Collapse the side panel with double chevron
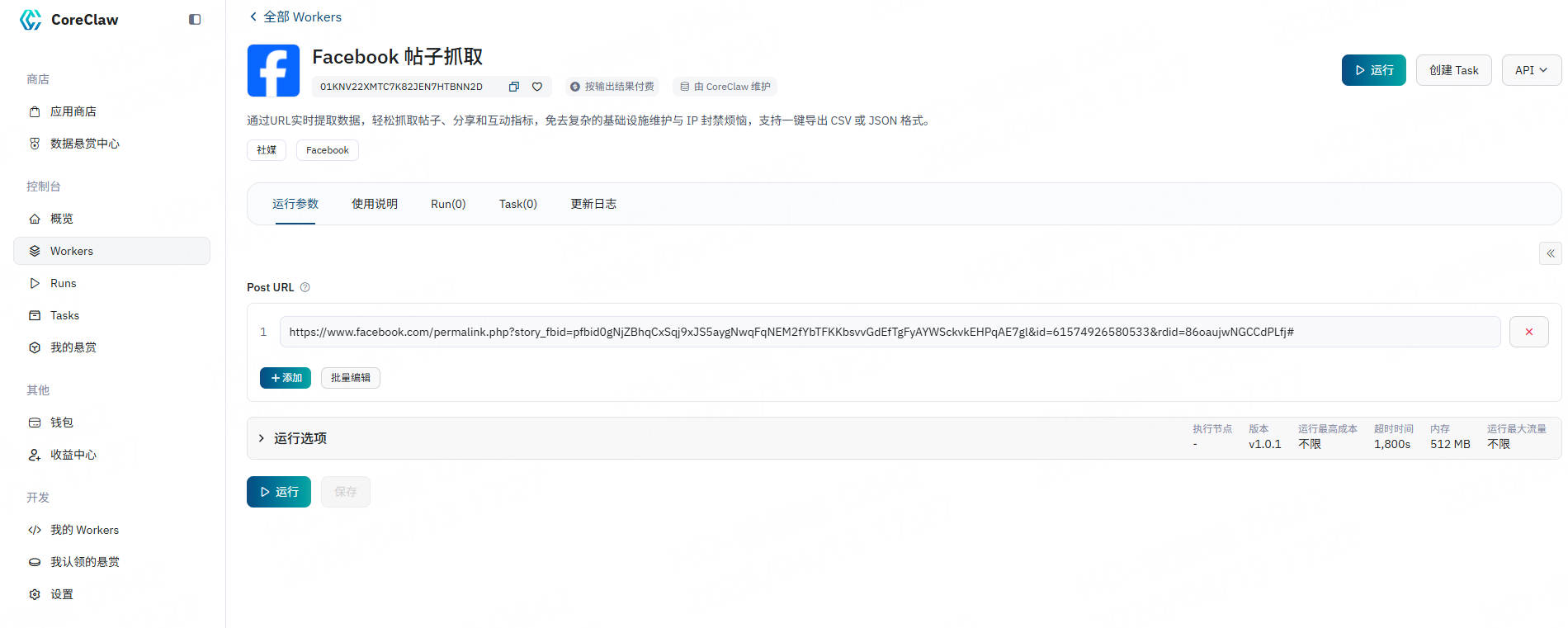The height and width of the screenshot is (628, 1568). 1550,253
